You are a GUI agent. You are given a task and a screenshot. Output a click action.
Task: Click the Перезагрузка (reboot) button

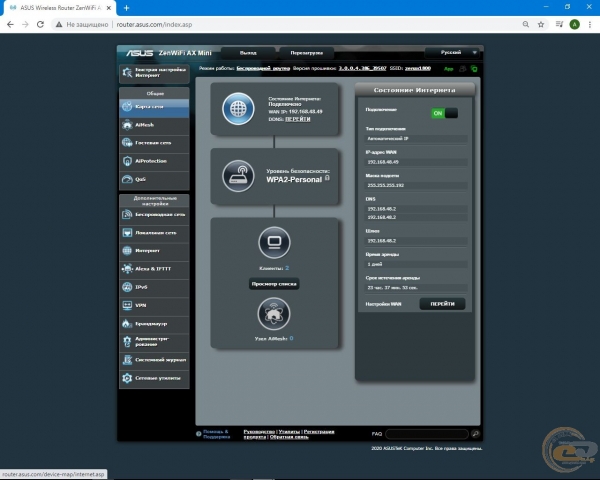coord(307,53)
